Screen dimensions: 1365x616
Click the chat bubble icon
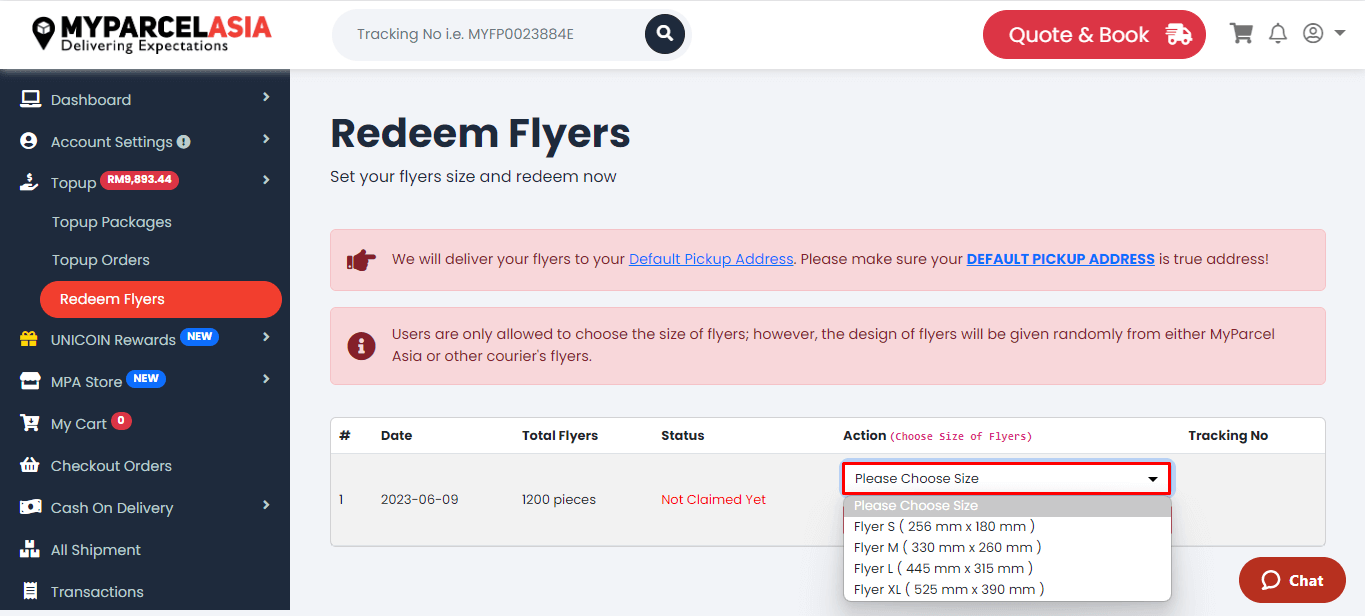coord(1270,580)
